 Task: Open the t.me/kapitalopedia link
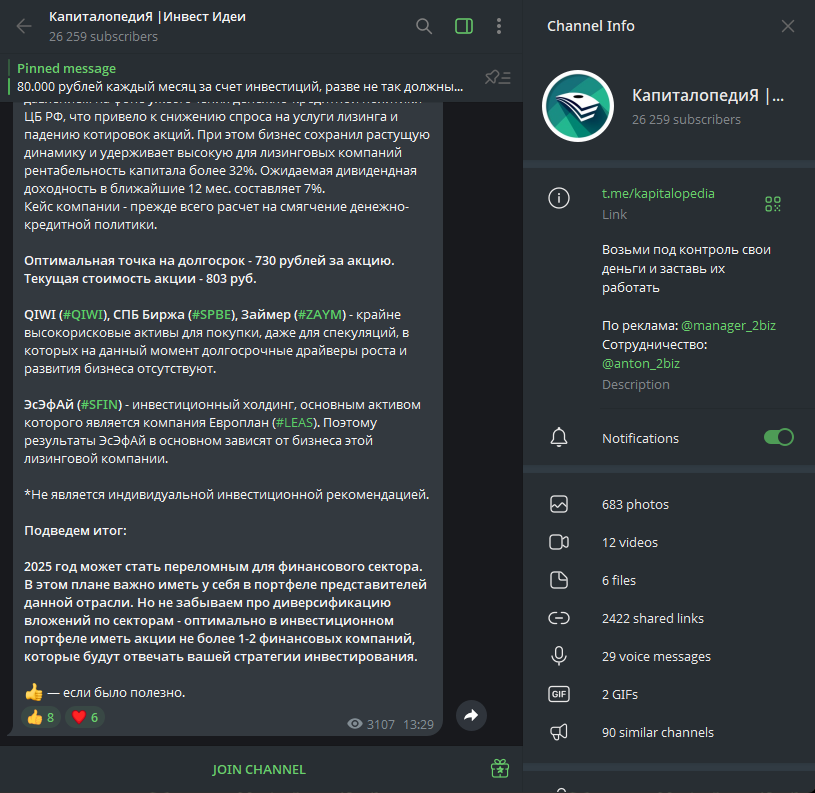(658, 193)
